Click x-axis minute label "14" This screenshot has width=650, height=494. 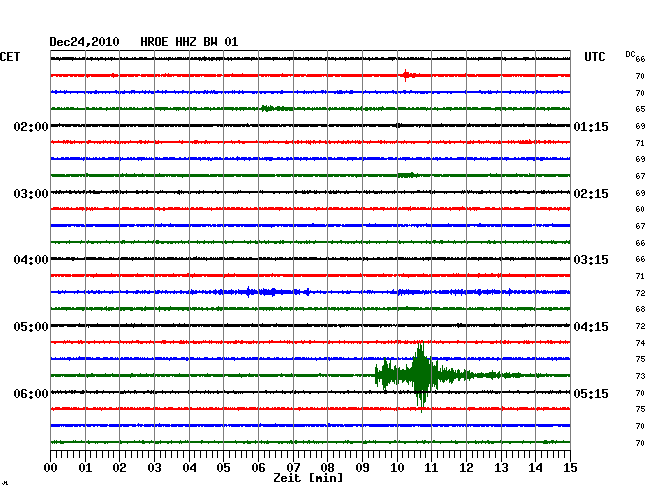pos(535,468)
